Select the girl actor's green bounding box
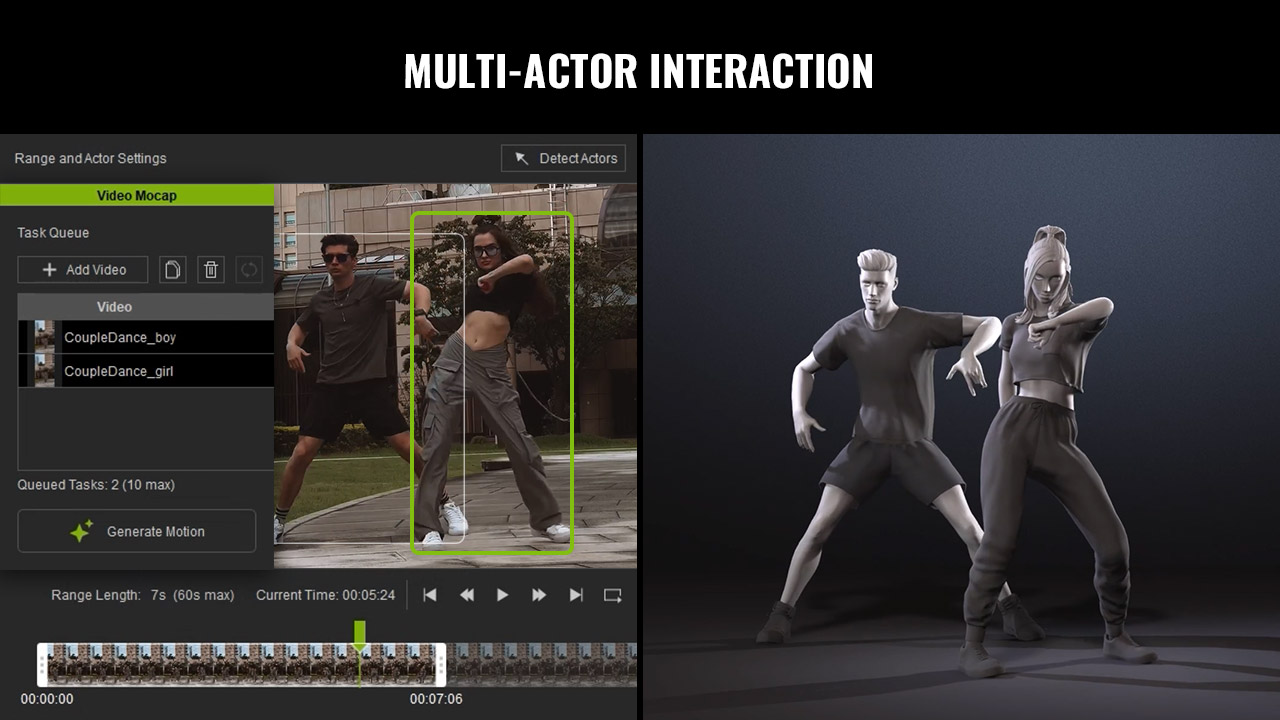Image resolution: width=1280 pixels, height=720 pixels. (492, 382)
